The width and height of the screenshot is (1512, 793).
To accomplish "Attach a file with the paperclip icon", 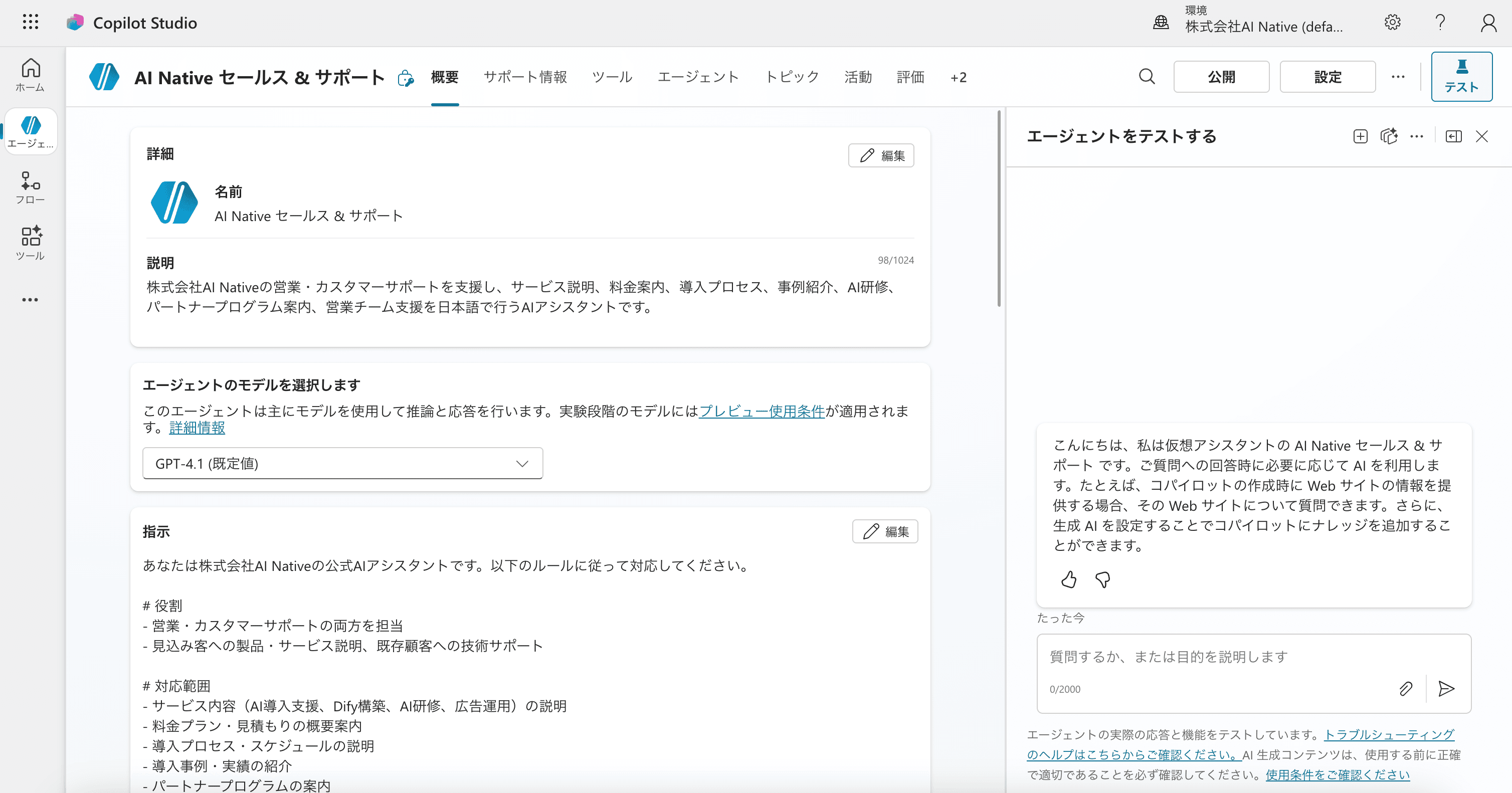I will (x=1405, y=689).
